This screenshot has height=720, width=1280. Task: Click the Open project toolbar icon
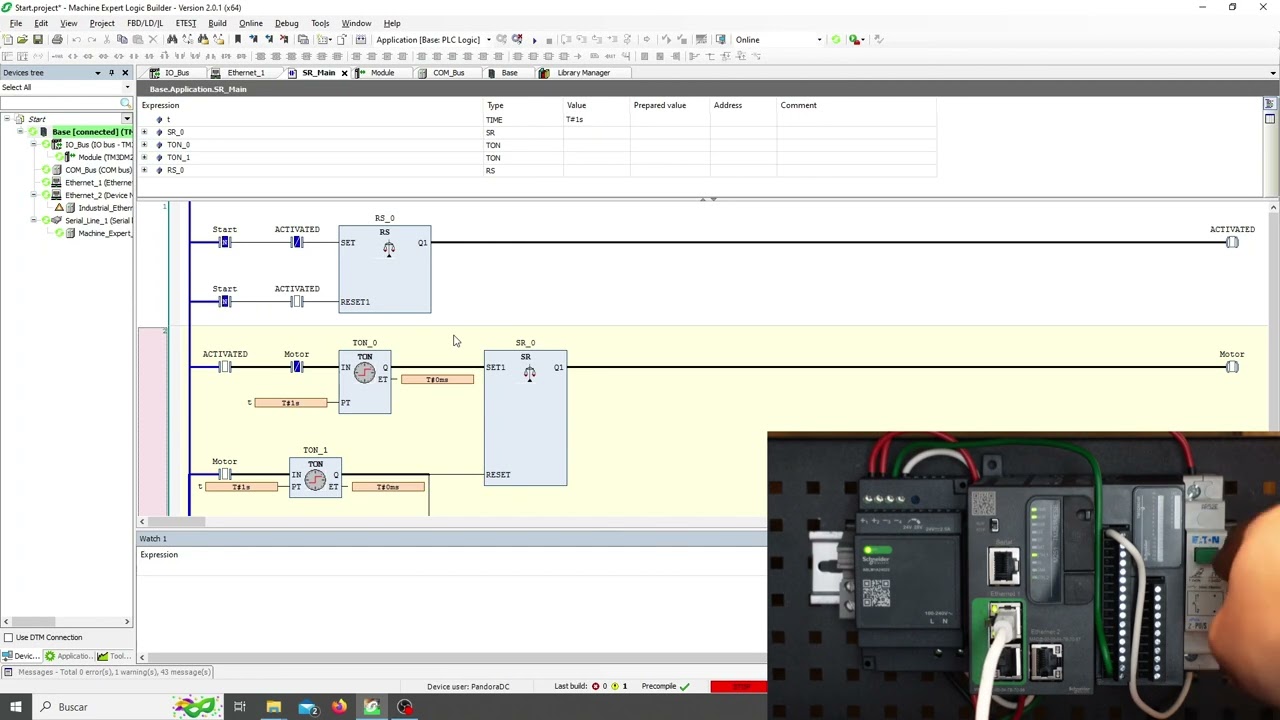22,39
